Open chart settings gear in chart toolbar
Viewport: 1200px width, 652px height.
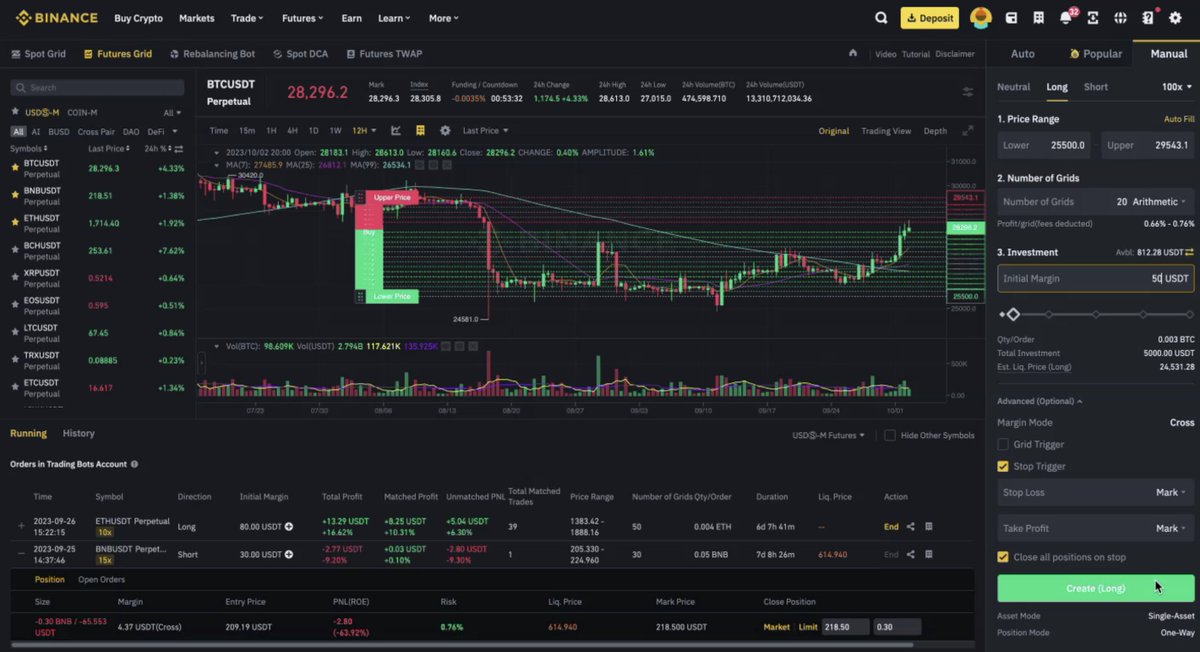[x=445, y=130]
